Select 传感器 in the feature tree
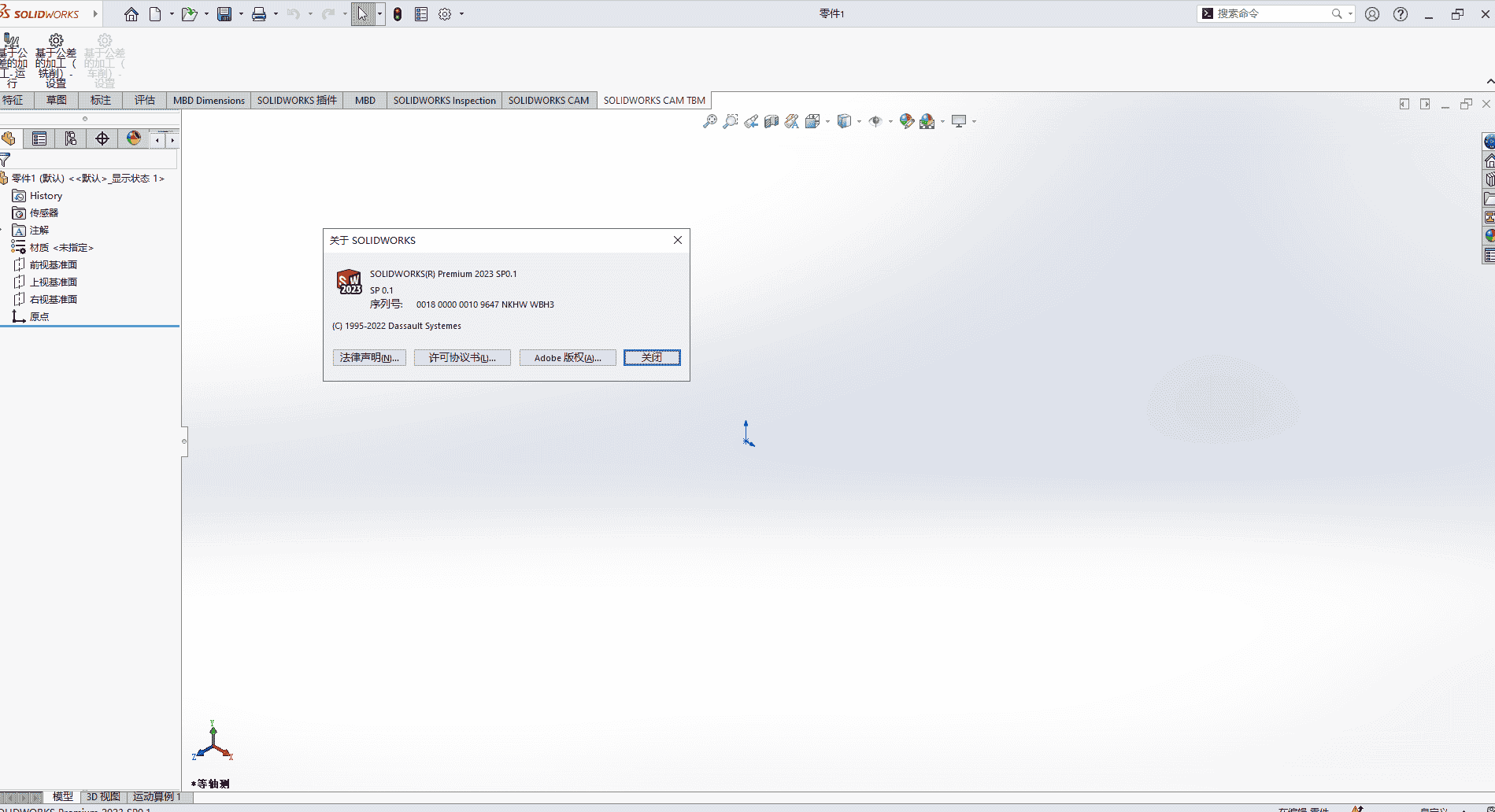The width and height of the screenshot is (1495, 812). click(x=44, y=213)
